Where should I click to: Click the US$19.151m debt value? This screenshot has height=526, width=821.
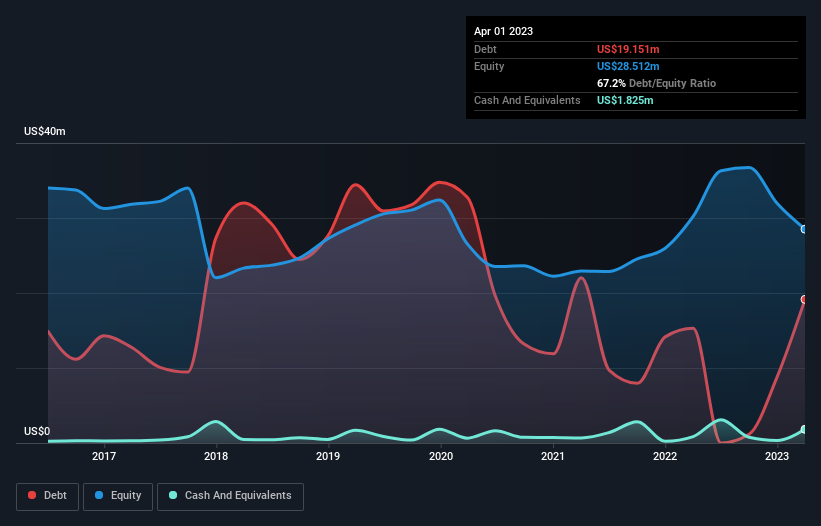pos(628,49)
